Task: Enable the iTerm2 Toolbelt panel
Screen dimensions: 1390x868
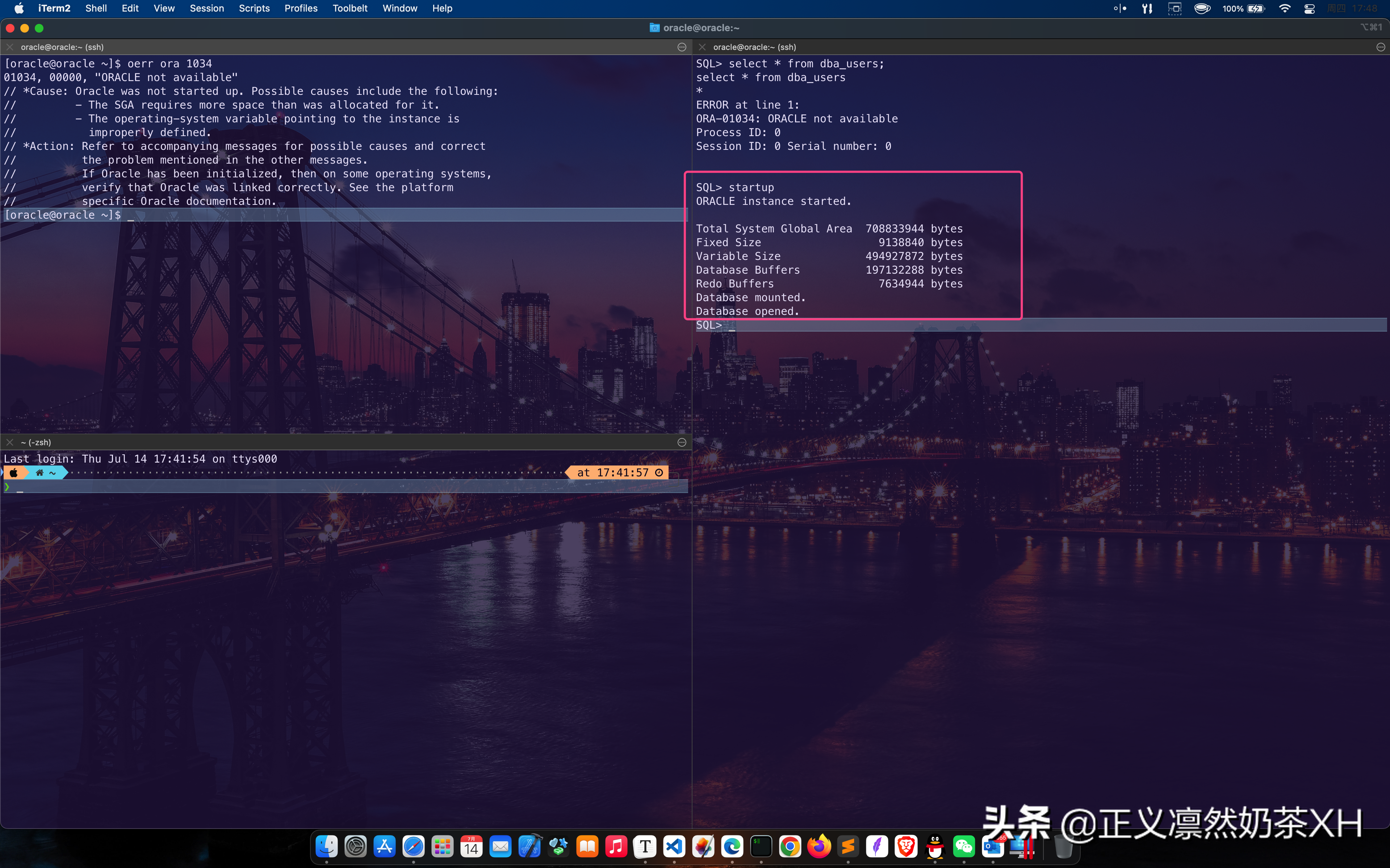Action: [x=350, y=8]
